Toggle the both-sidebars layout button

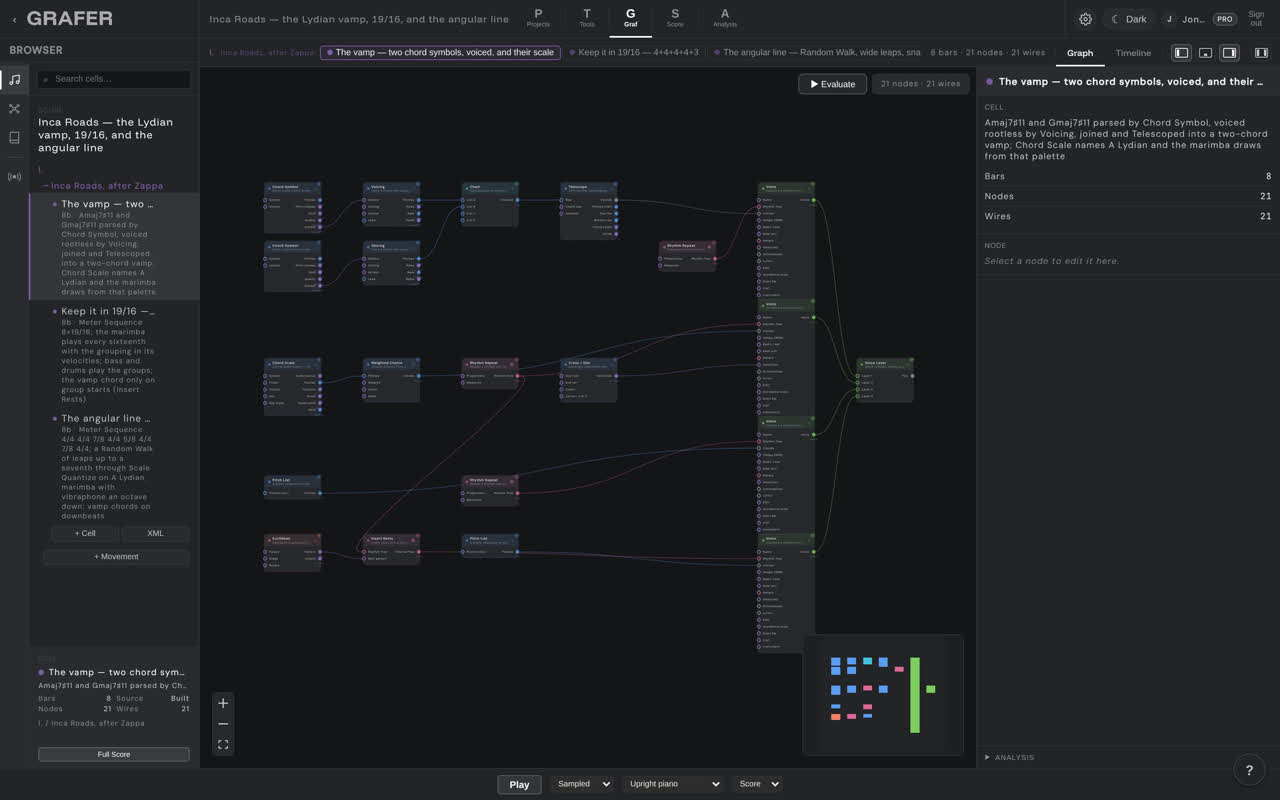coord(1261,53)
